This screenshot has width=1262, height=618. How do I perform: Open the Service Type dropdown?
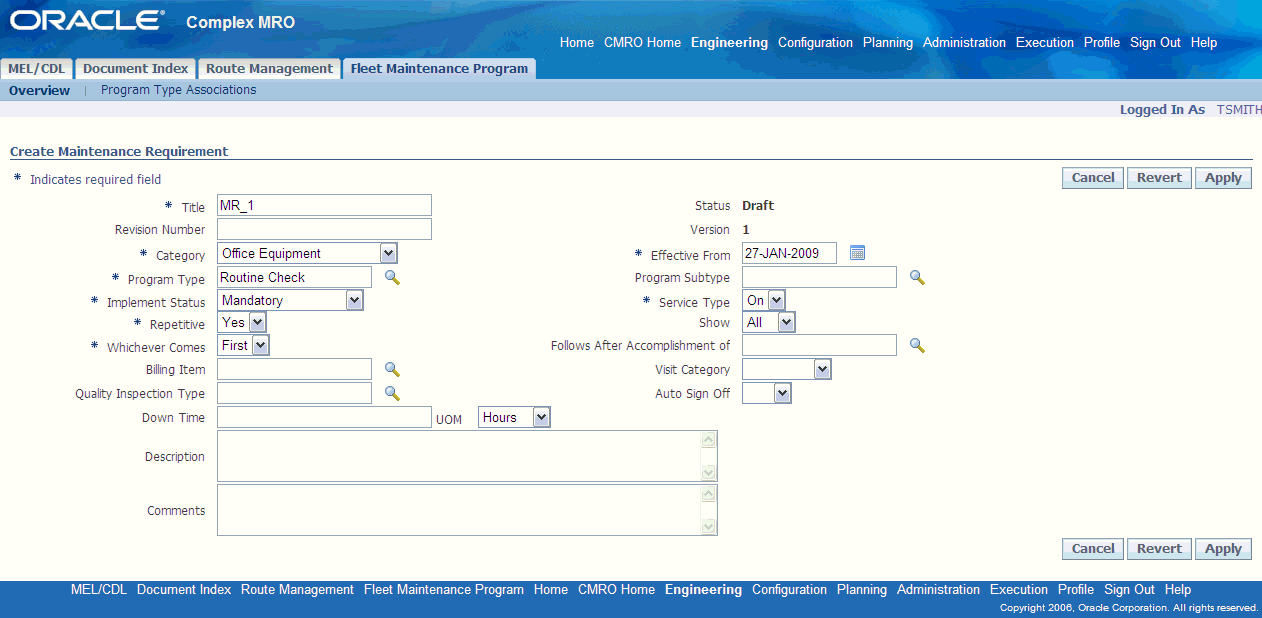pyautogui.click(x=764, y=300)
